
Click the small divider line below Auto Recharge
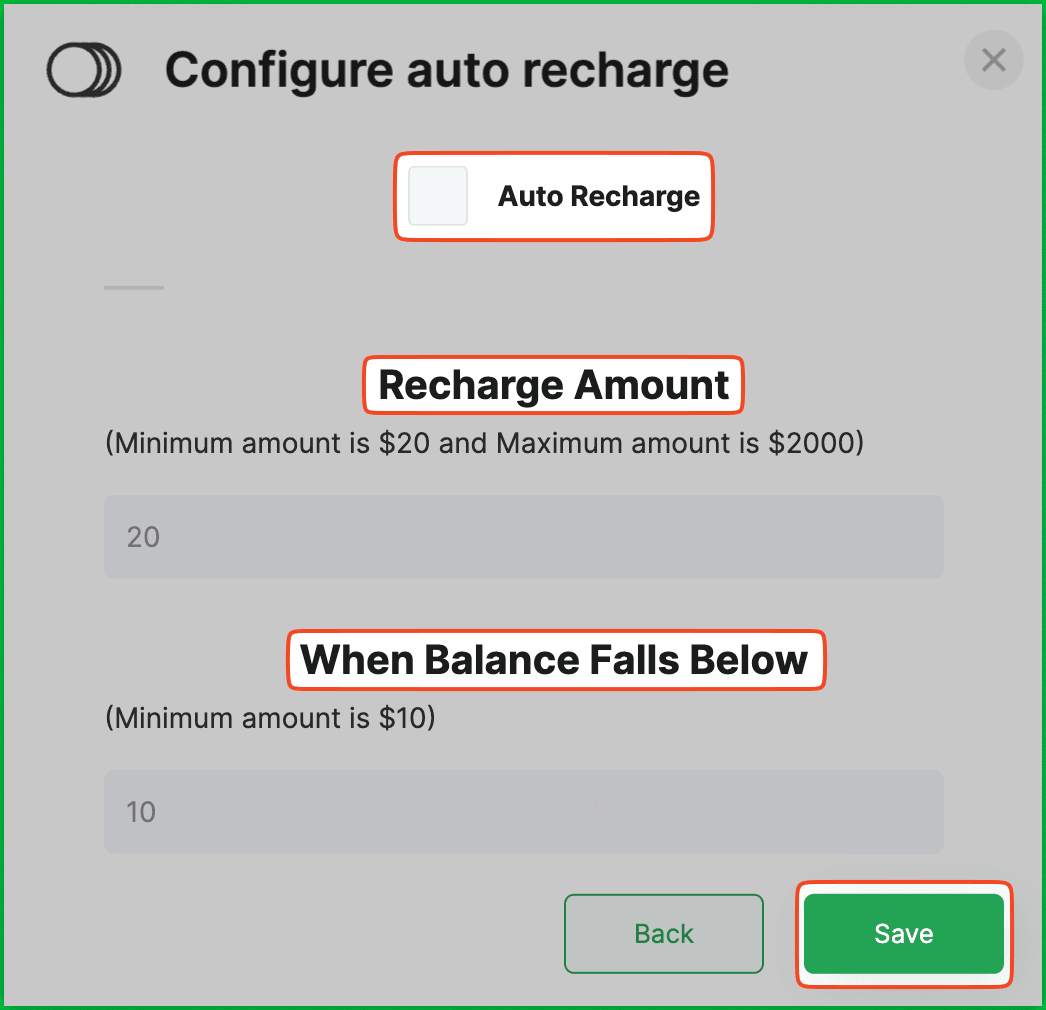[133, 287]
